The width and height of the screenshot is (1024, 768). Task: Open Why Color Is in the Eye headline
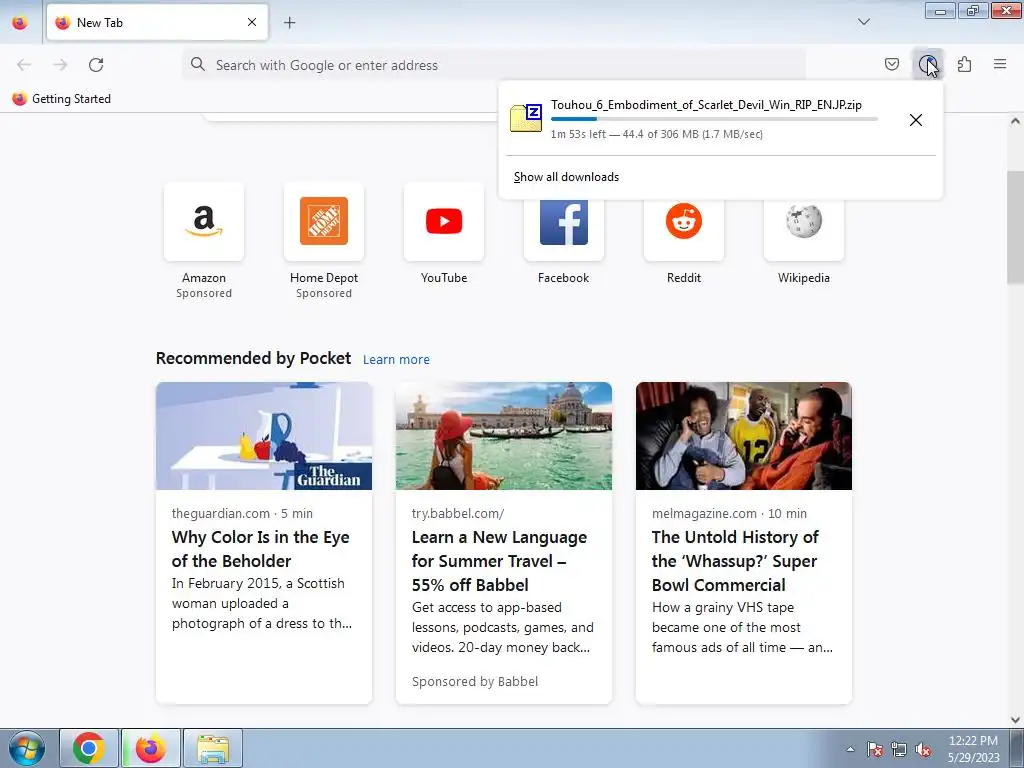coord(261,549)
